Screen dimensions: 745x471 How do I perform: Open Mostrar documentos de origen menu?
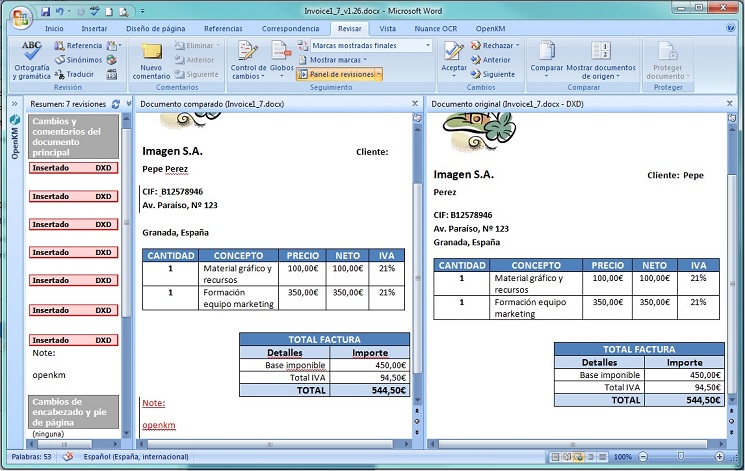coord(601,60)
